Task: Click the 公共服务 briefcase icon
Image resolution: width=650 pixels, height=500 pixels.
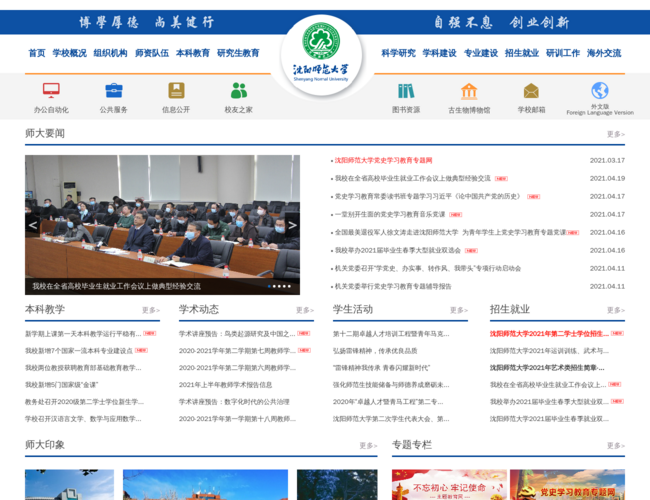Action: coord(114,90)
